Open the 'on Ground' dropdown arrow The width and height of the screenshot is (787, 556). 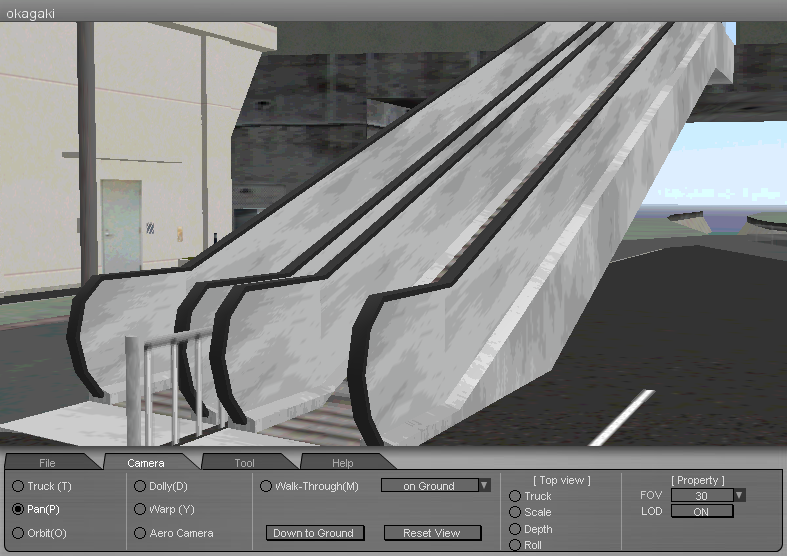coord(484,485)
